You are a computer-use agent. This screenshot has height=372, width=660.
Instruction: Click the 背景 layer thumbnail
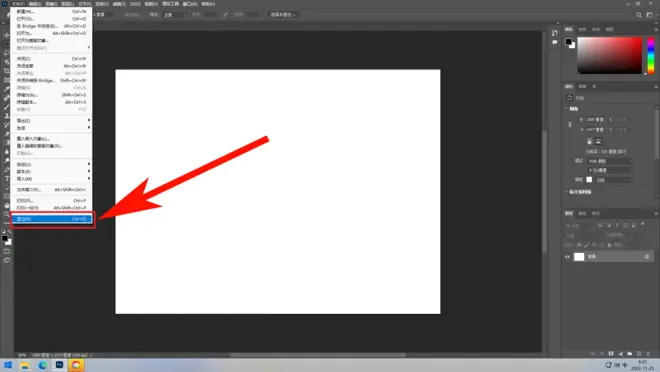[x=579, y=257]
